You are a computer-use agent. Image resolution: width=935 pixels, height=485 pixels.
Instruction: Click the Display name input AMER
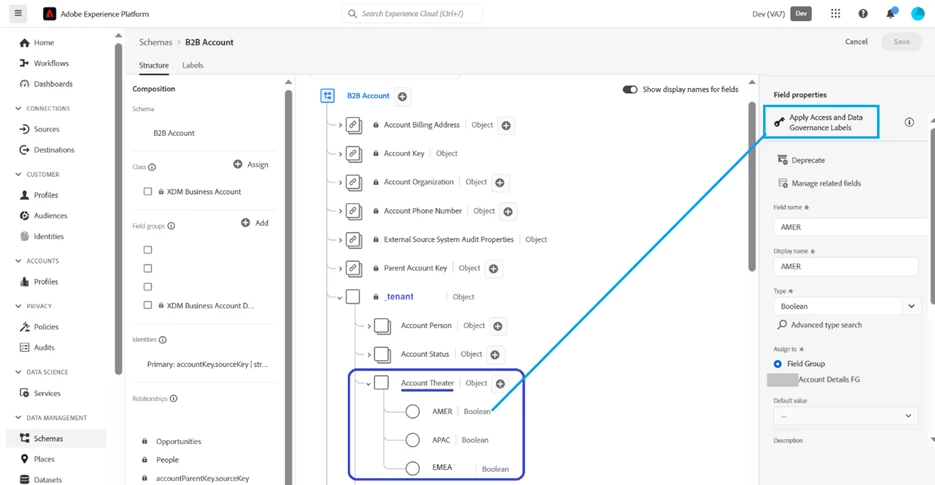point(846,267)
